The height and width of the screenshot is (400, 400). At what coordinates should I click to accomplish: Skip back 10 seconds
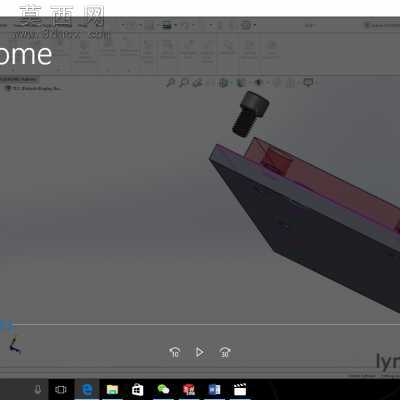175,352
